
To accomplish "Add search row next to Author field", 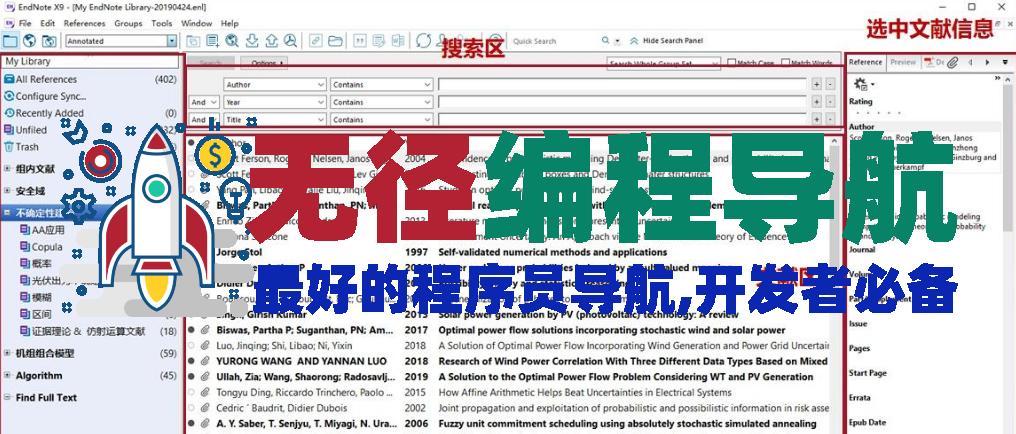I will (816, 84).
